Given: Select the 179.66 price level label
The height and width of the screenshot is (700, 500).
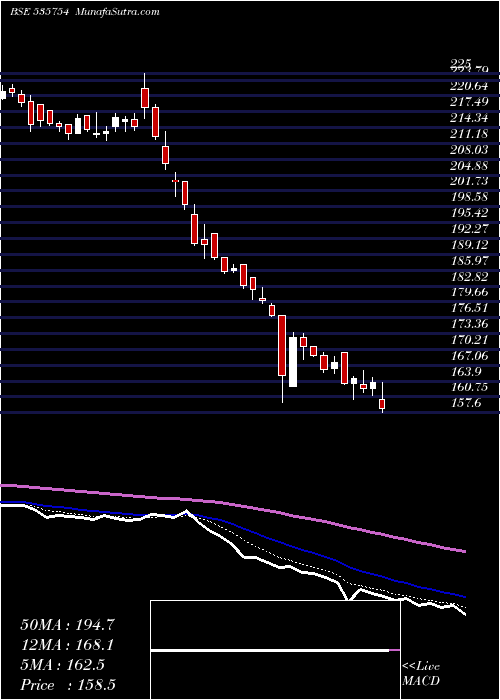Looking at the screenshot, I should [x=469, y=292].
